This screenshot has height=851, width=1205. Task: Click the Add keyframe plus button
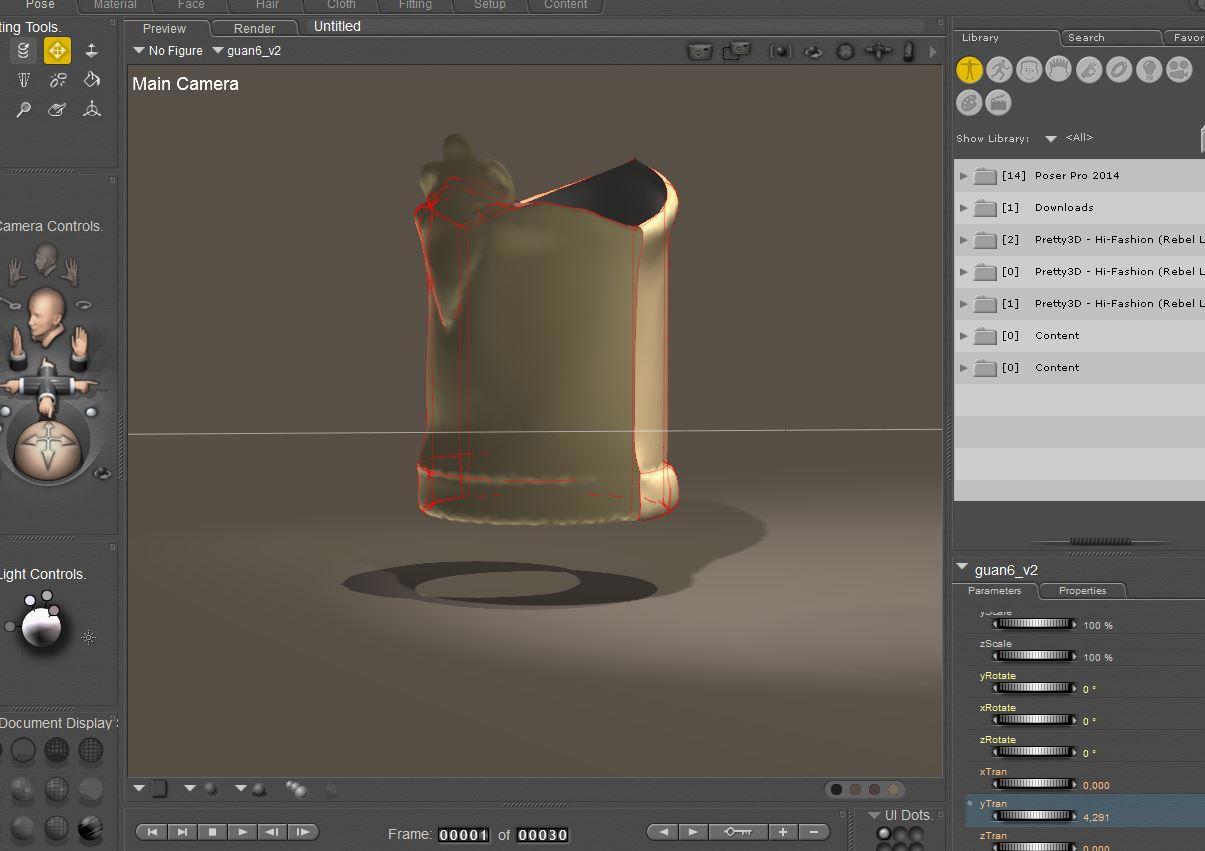[782, 832]
